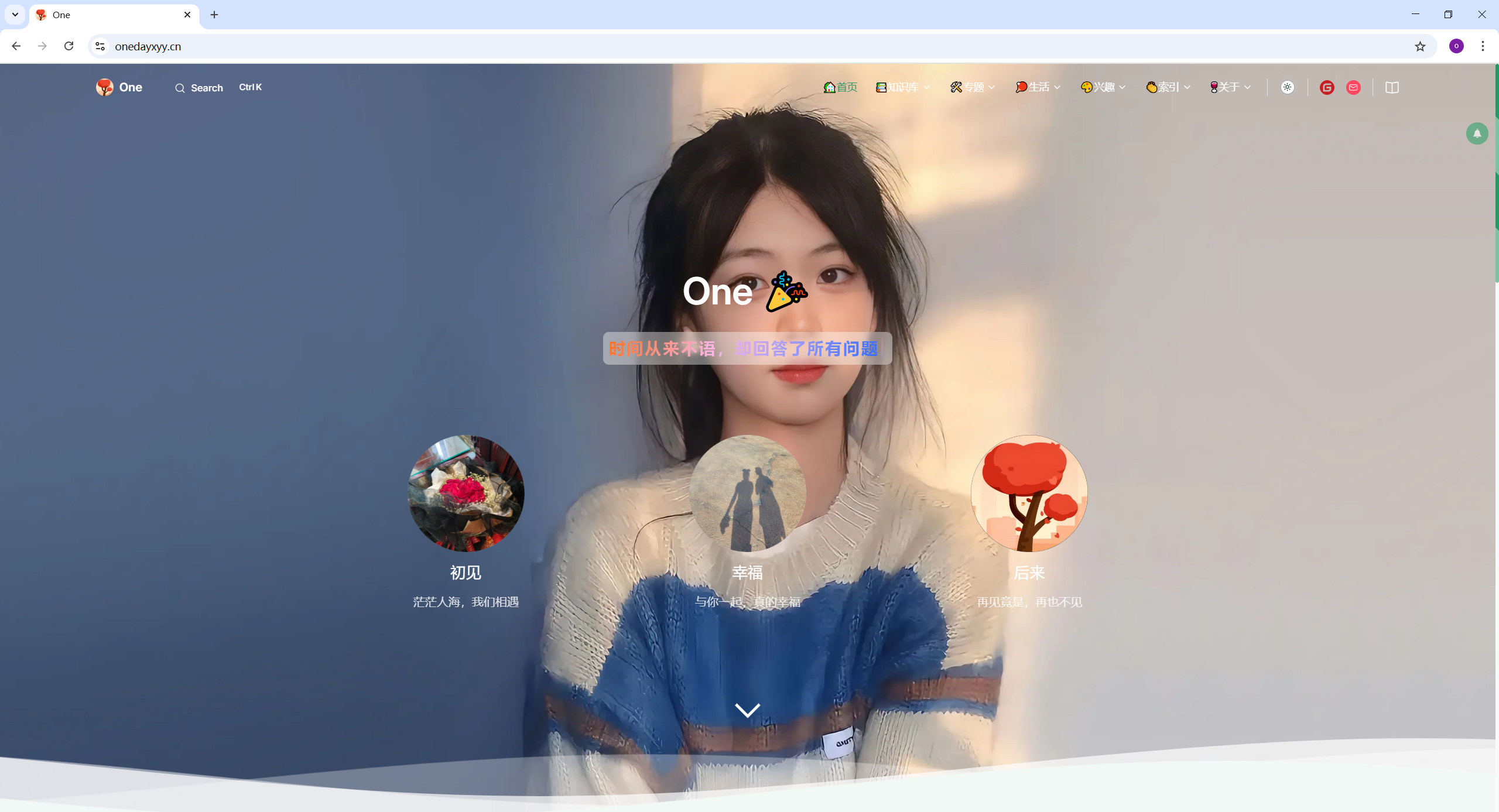Expand the 兴趣 dropdown menu

1103,87
